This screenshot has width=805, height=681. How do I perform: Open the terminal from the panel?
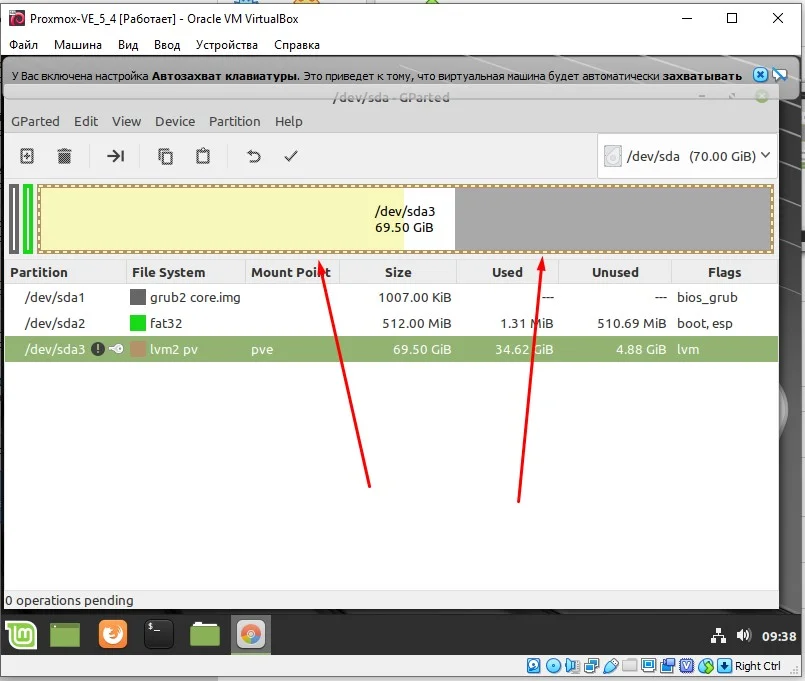(159, 634)
